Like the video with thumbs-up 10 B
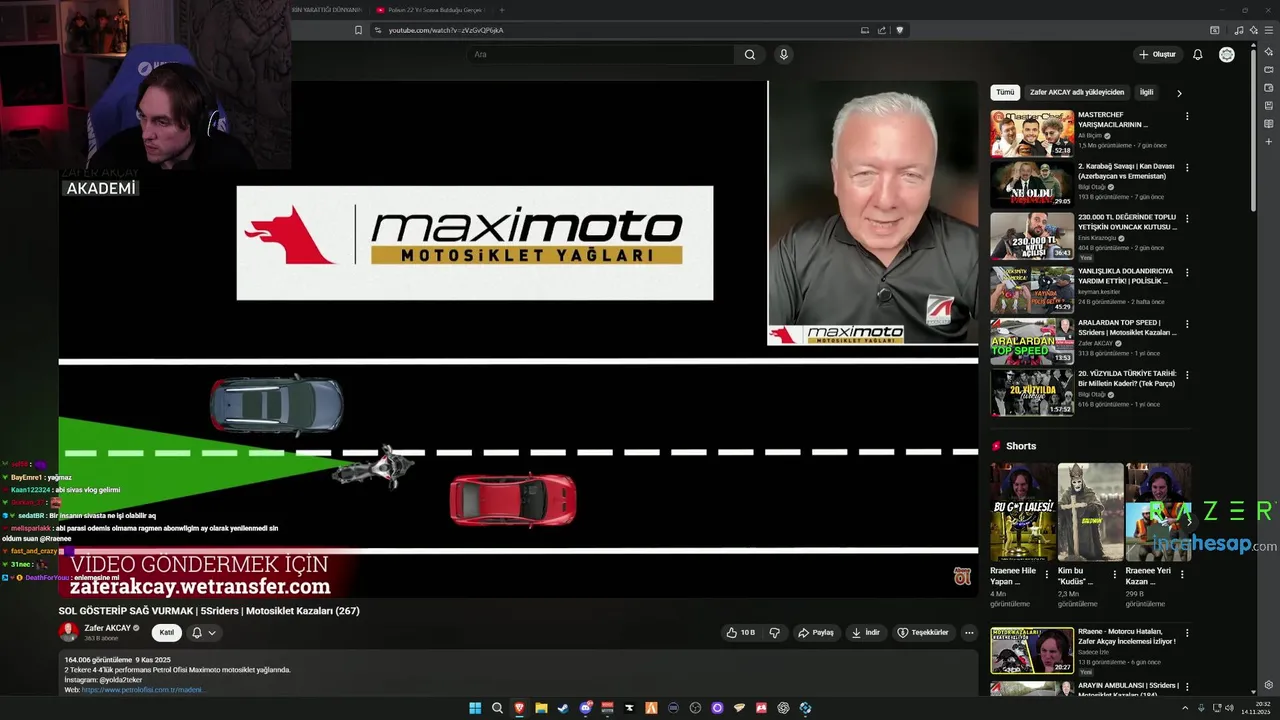Screen dimensions: 1280x720 (x=740, y=632)
